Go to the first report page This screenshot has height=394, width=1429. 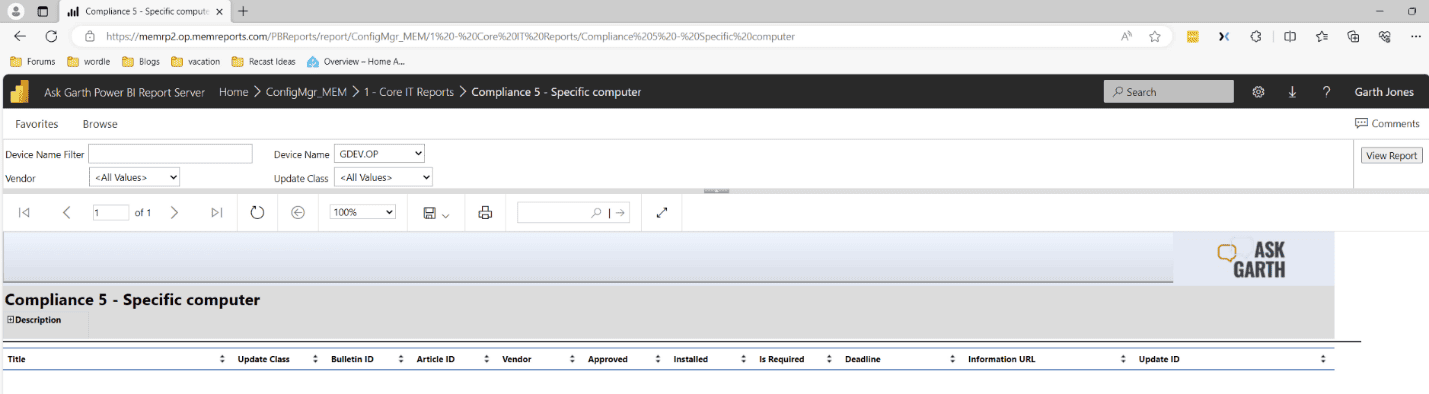(x=24, y=212)
